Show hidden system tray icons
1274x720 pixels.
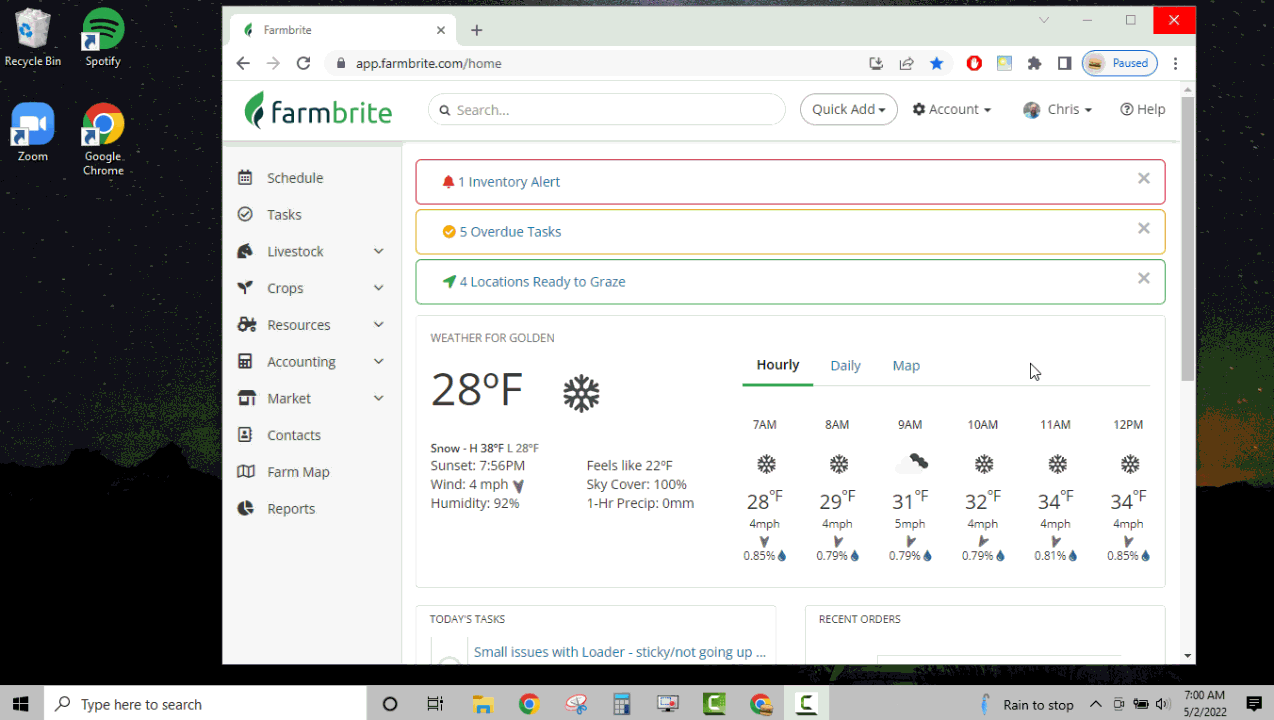(1095, 704)
